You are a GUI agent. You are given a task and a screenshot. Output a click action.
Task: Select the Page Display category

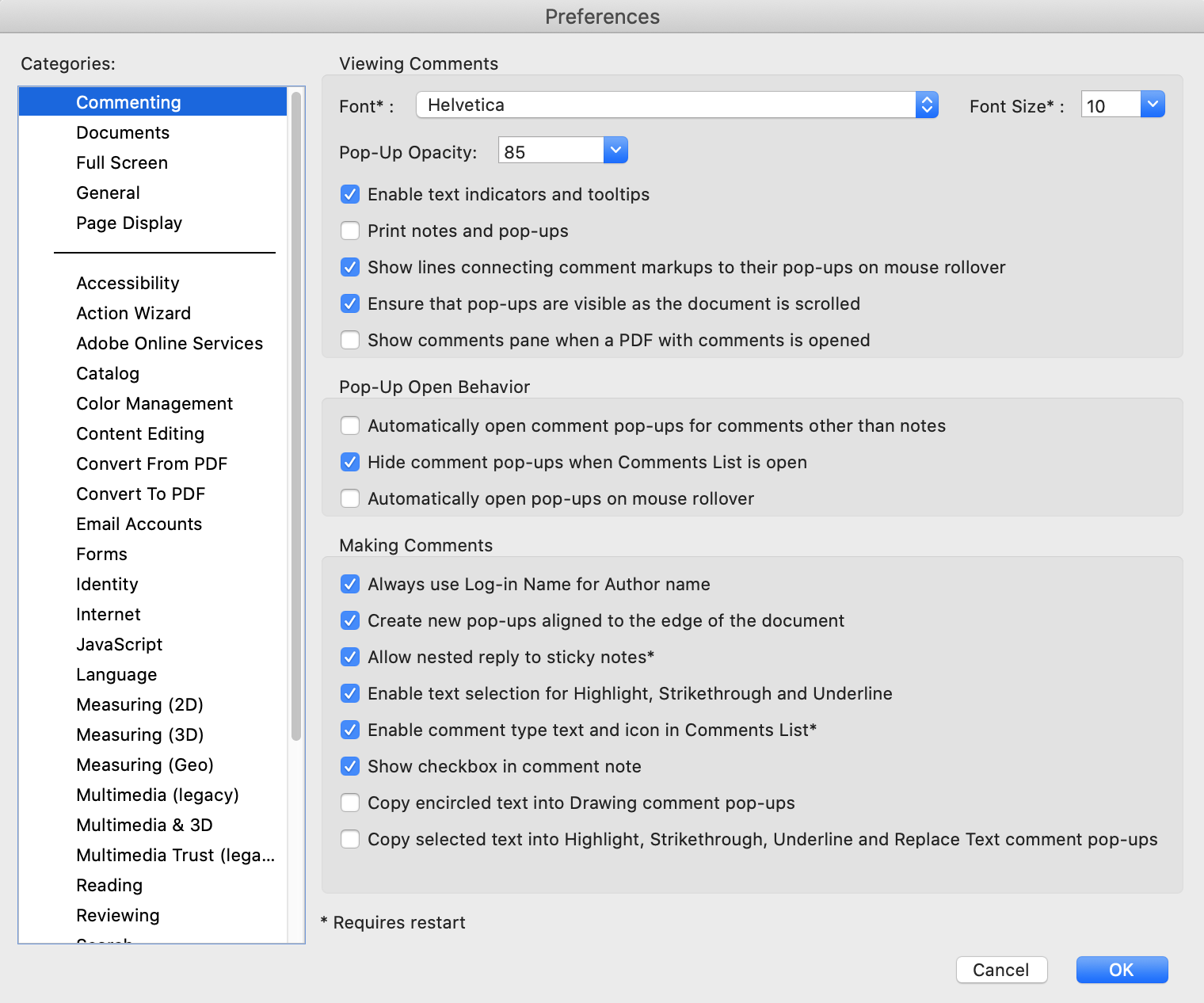click(x=129, y=223)
